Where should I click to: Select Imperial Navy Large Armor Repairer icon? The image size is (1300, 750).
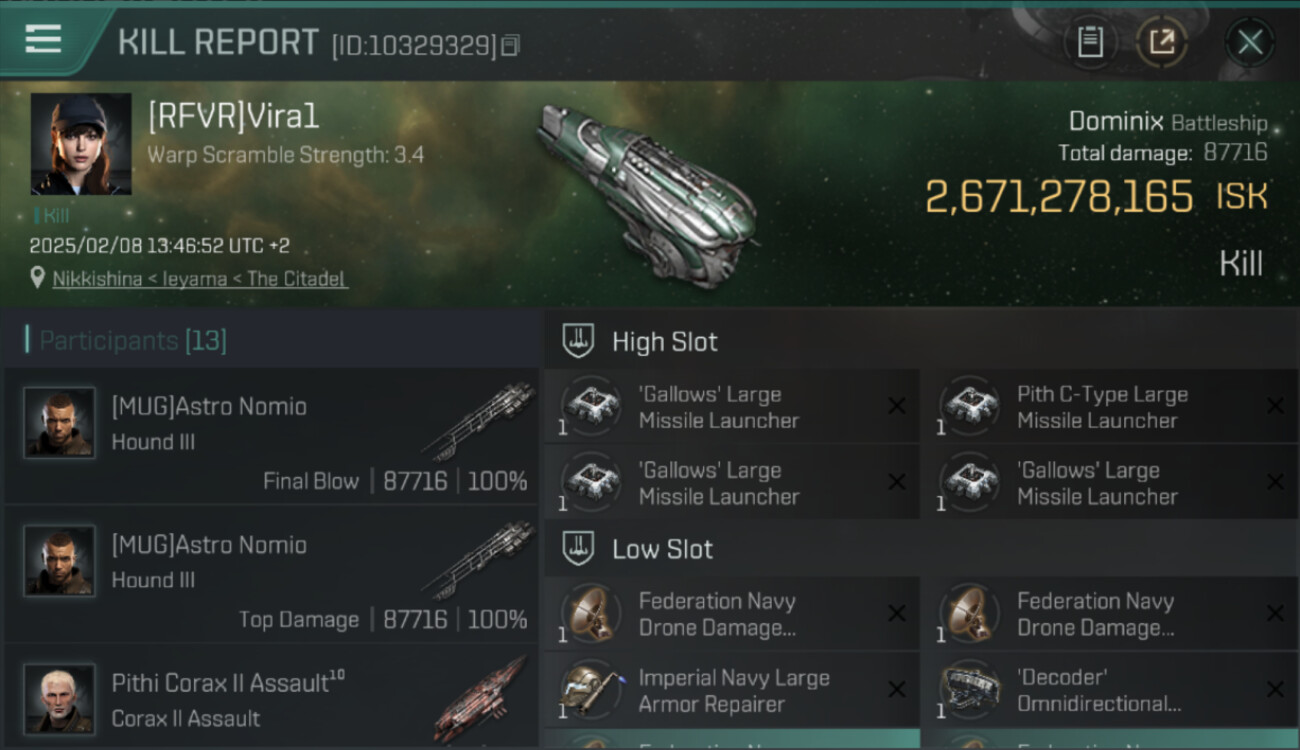[x=590, y=690]
